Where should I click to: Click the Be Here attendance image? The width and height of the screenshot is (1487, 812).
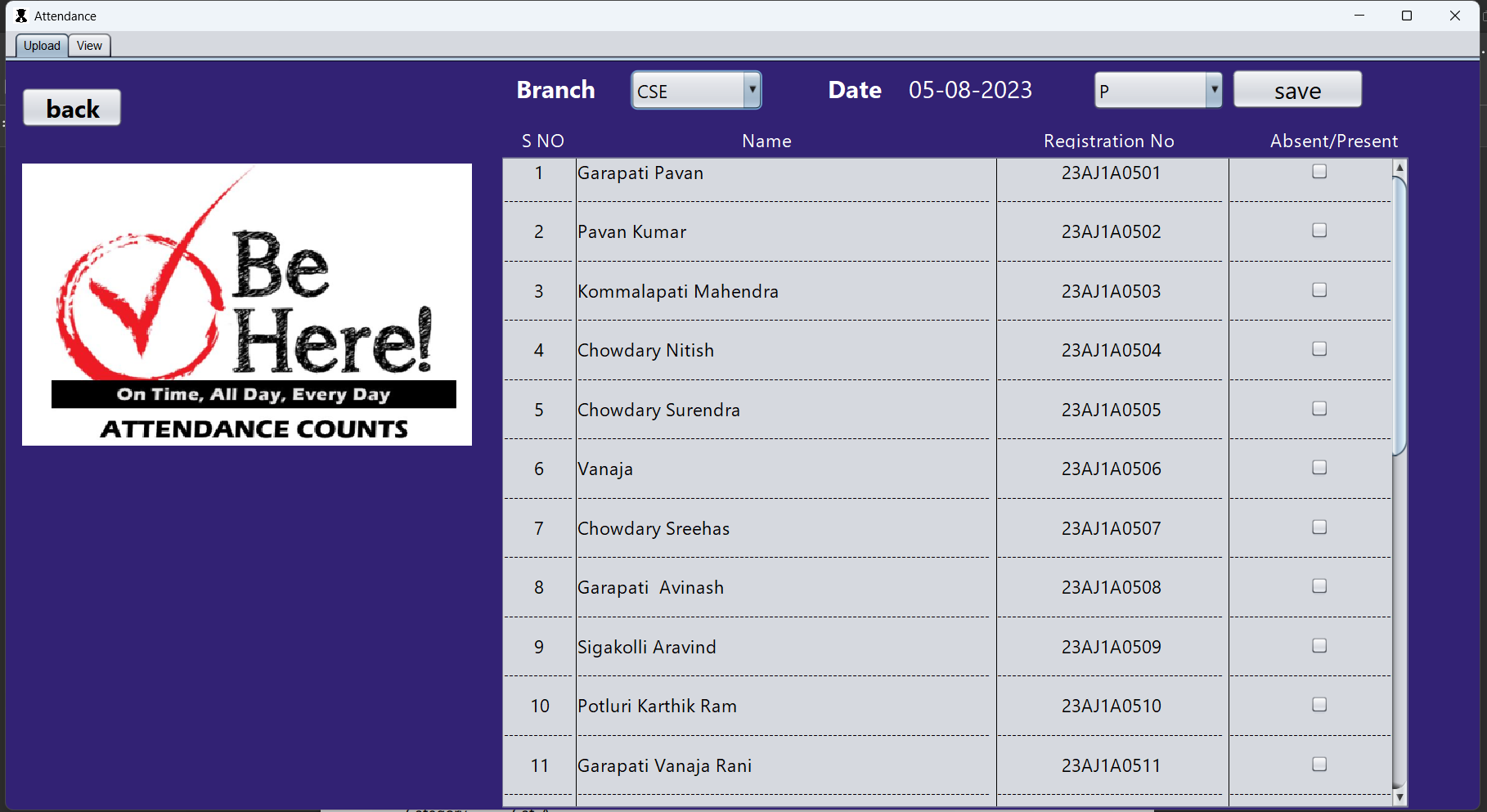coord(247,304)
